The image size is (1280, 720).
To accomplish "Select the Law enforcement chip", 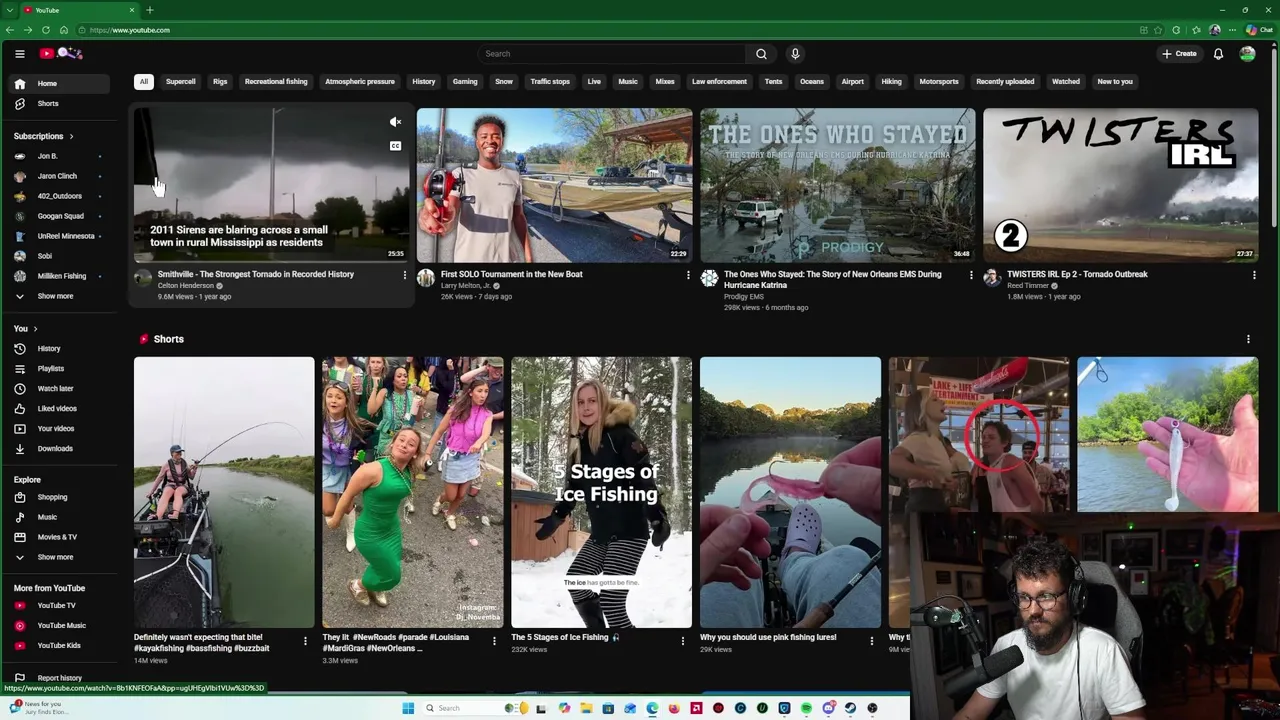I will (719, 82).
